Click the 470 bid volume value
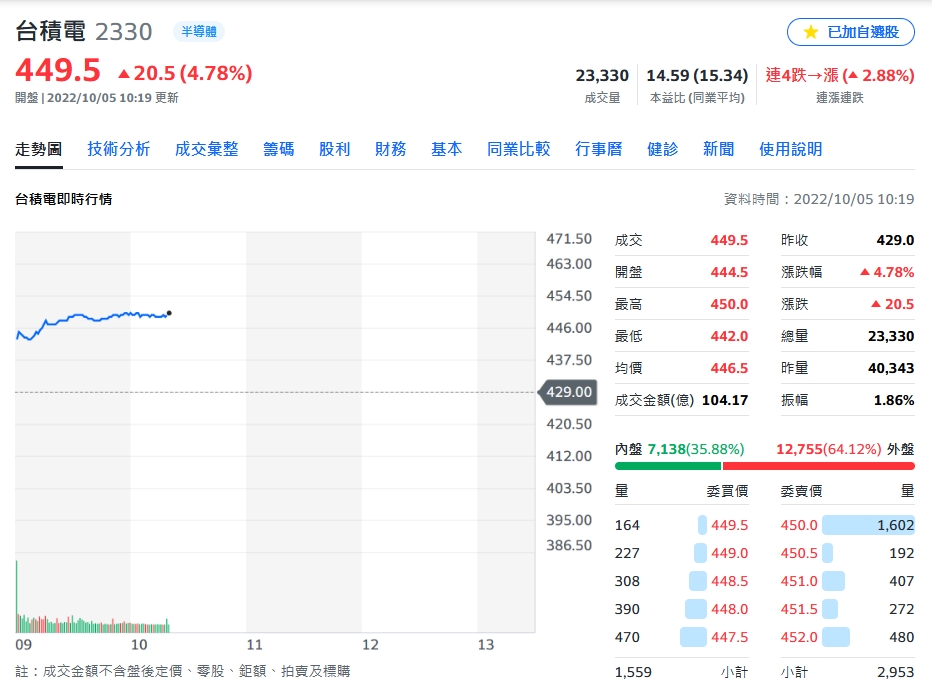The height and width of the screenshot is (696, 932). point(627,637)
